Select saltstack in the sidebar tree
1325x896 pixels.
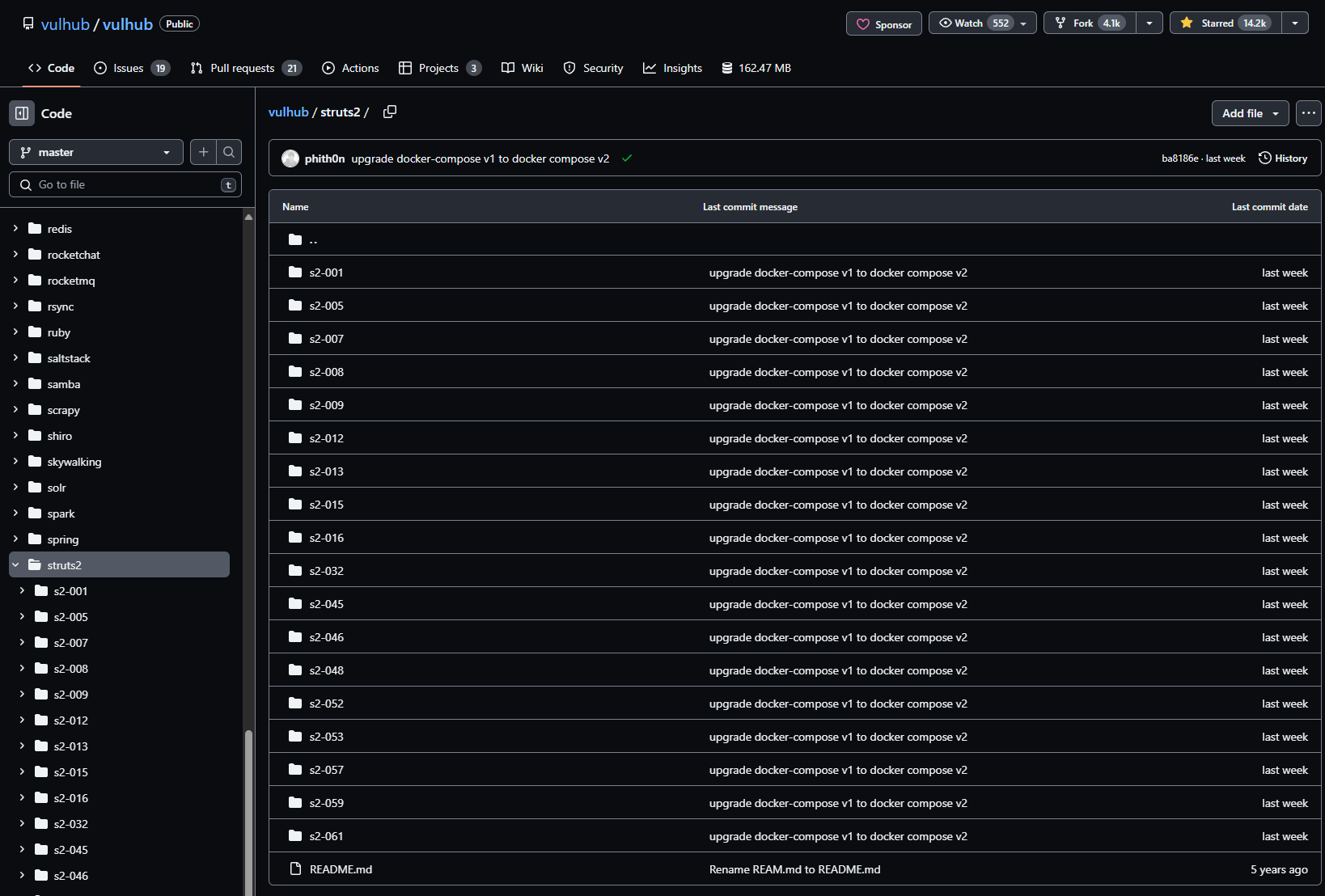[69, 358]
